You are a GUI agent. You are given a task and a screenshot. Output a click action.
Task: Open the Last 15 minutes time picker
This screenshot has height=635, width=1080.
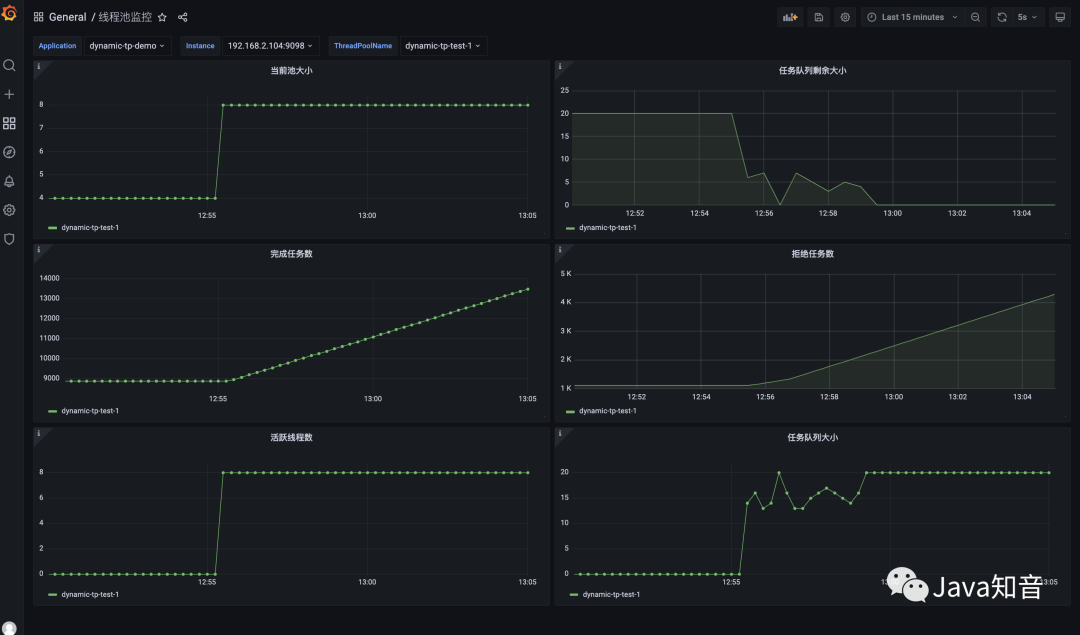tap(913, 17)
